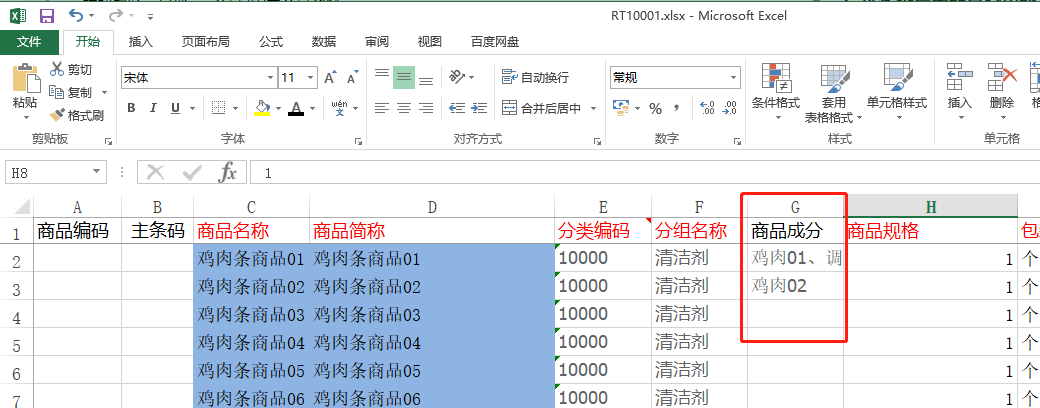Click the Cut (剪切) scissors icon

point(58,69)
